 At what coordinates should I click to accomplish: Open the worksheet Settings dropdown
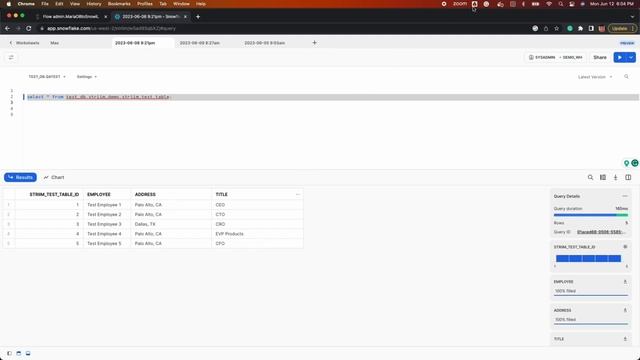click(x=87, y=77)
